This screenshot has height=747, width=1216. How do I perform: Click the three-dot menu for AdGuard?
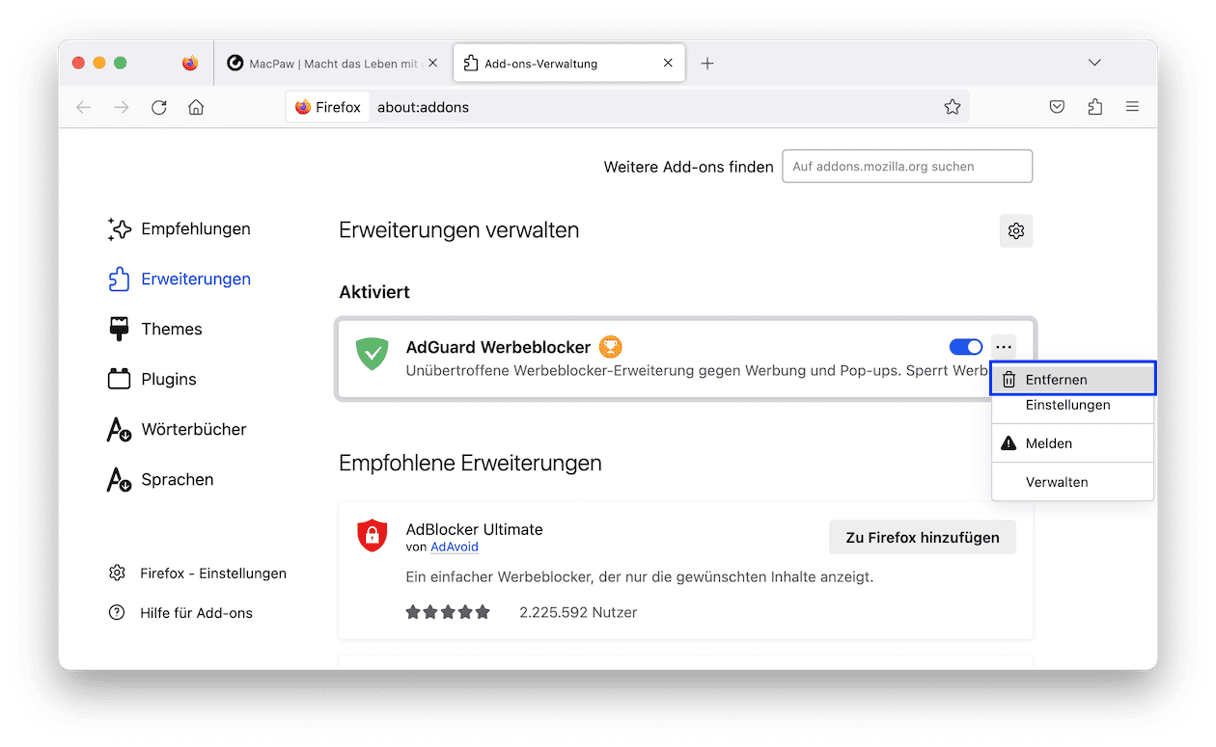pos(1004,347)
